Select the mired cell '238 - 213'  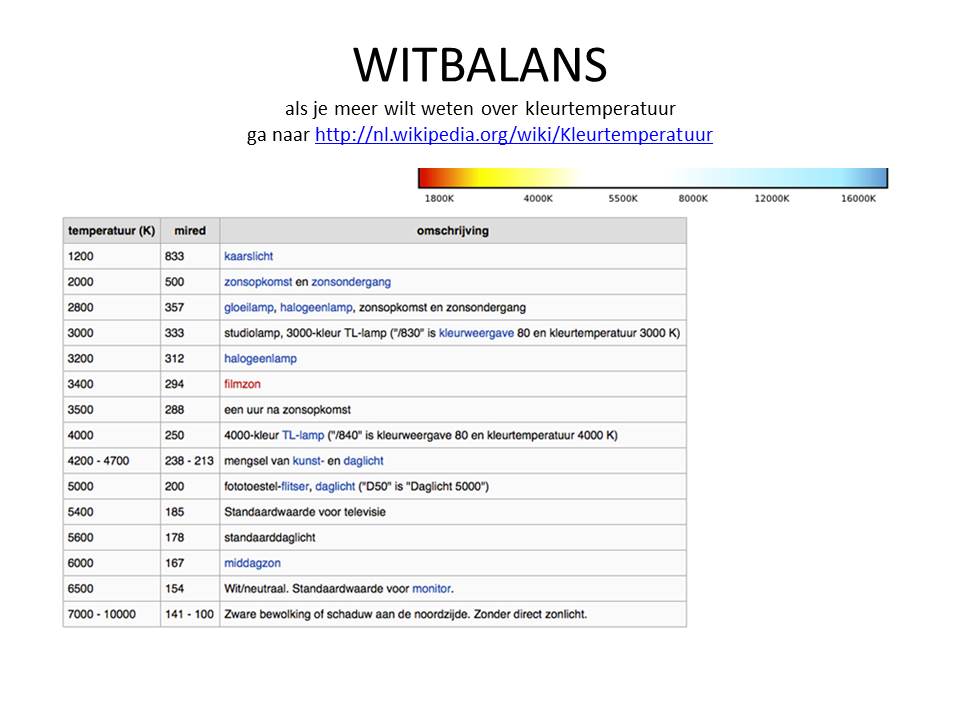point(189,461)
